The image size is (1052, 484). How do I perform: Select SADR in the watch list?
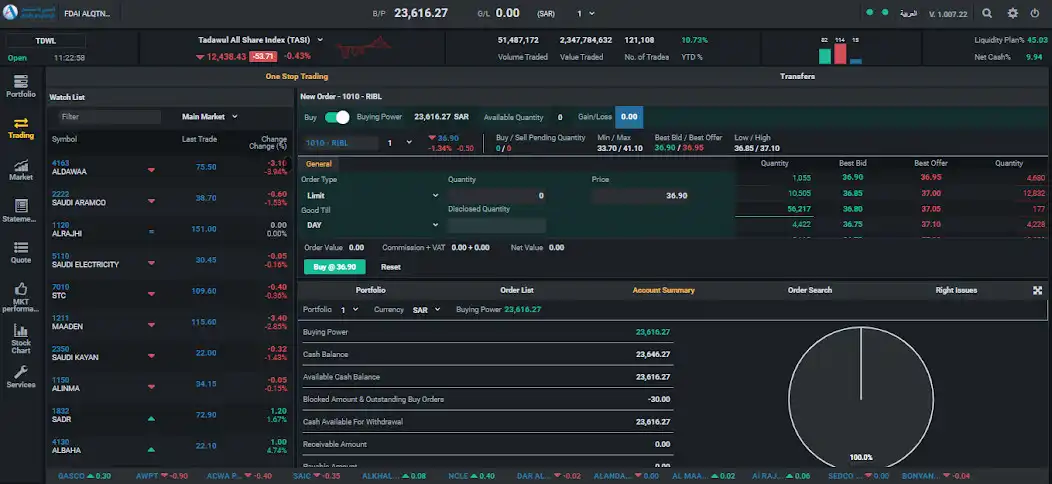coord(170,415)
